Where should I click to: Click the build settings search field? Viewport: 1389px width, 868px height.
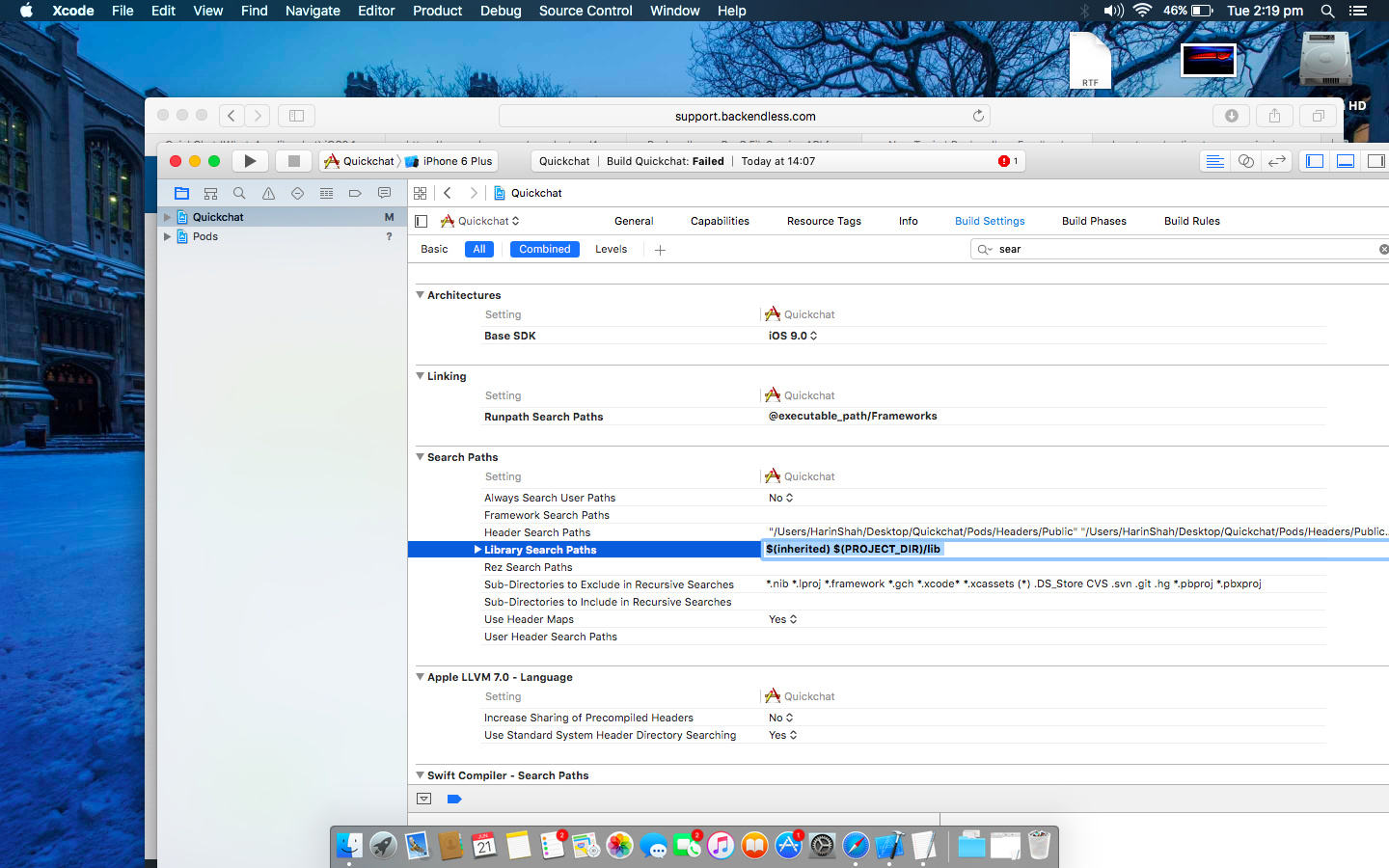1182,249
